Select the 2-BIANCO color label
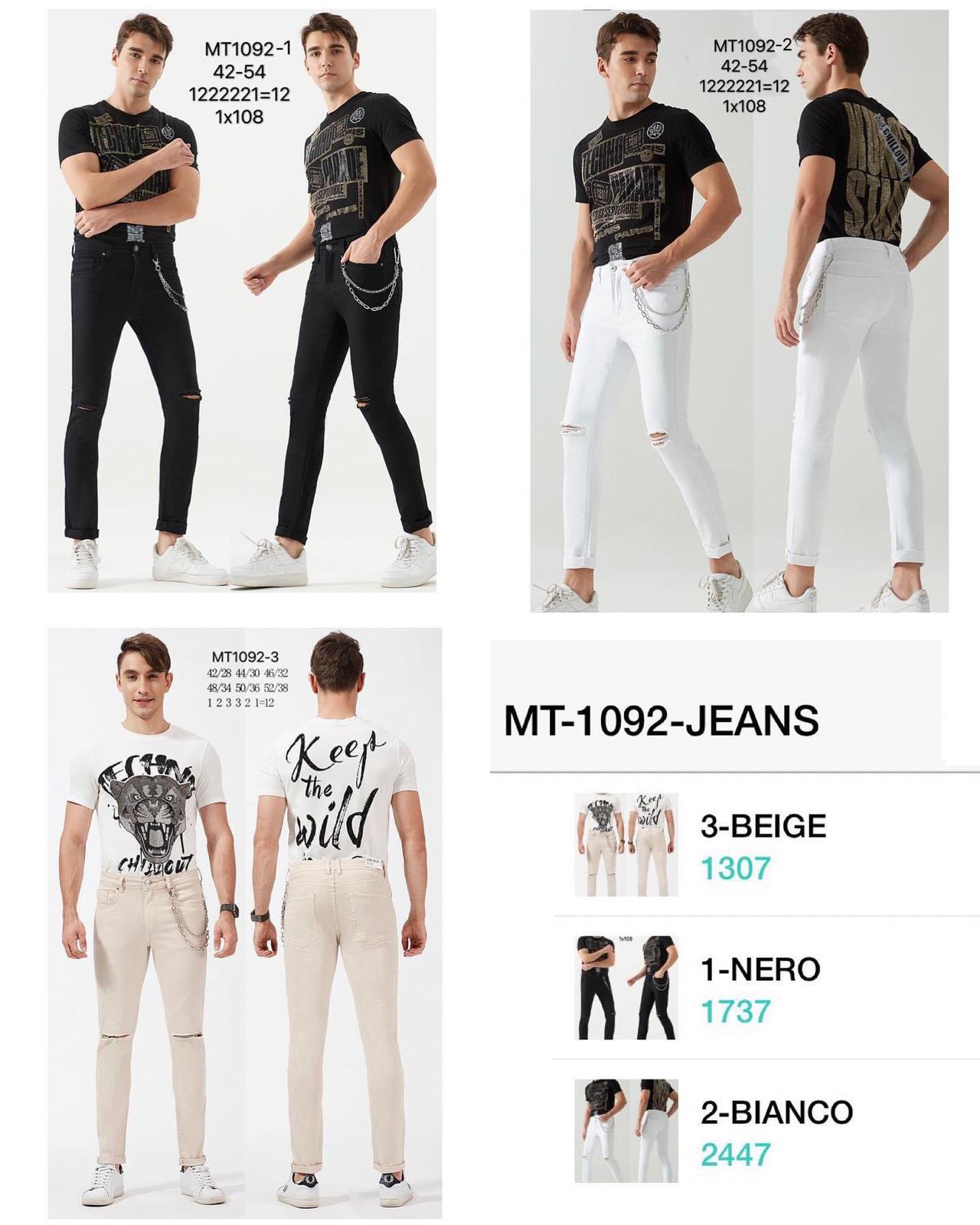The width and height of the screenshot is (980, 1225). tap(776, 1112)
